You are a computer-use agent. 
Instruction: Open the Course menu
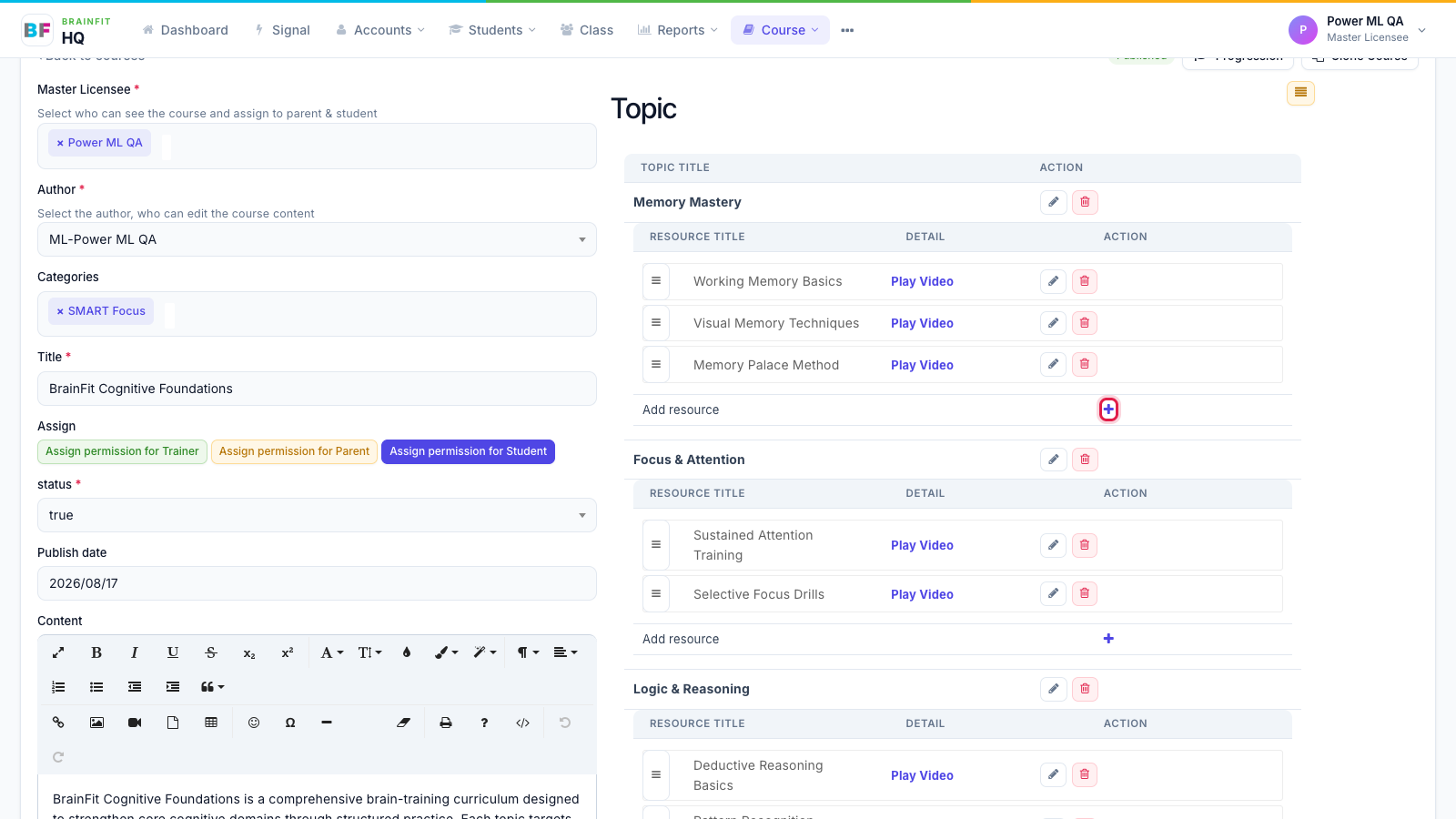coord(781,30)
